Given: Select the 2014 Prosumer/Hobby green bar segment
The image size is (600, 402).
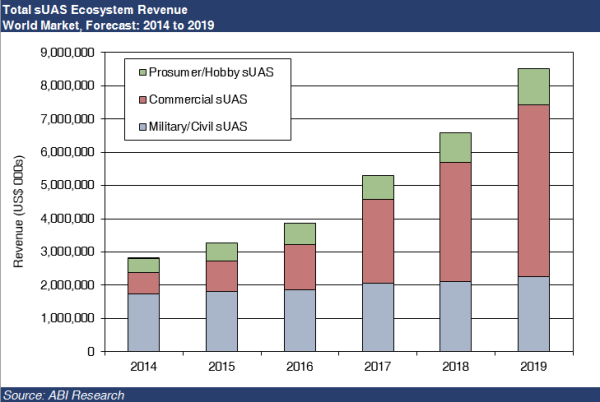Looking at the screenshot, I should pyautogui.click(x=143, y=265).
